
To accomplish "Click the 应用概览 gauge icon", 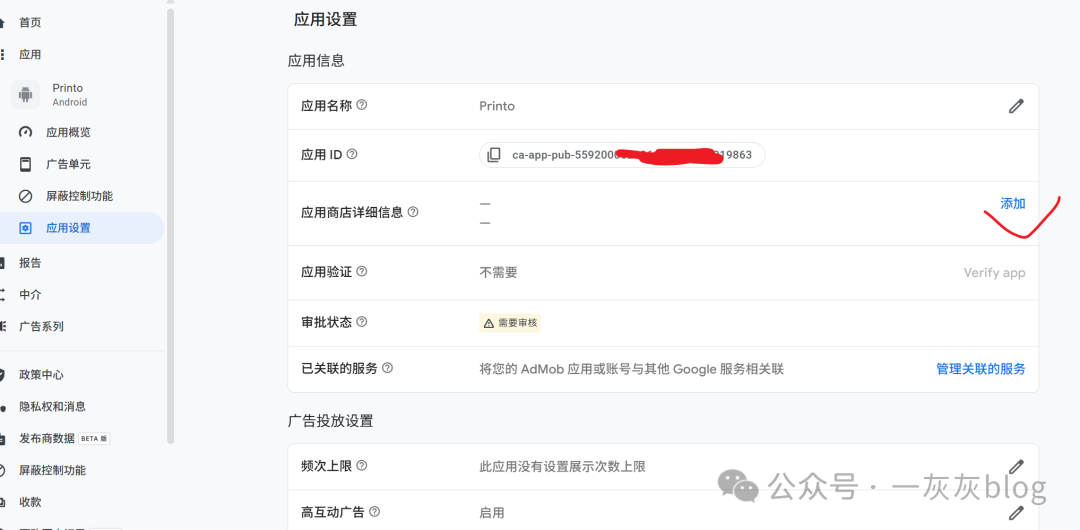I will 25,132.
